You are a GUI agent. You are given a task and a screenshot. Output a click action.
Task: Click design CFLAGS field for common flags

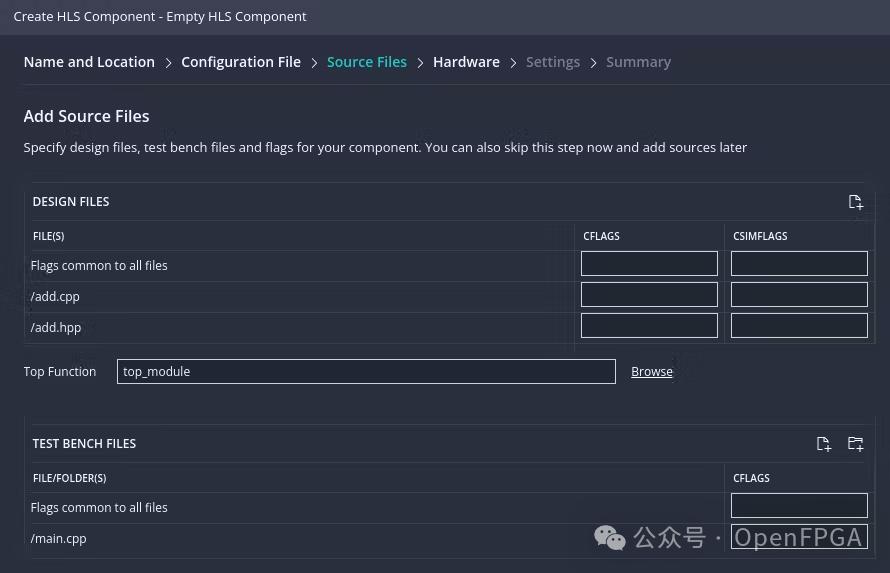point(649,264)
